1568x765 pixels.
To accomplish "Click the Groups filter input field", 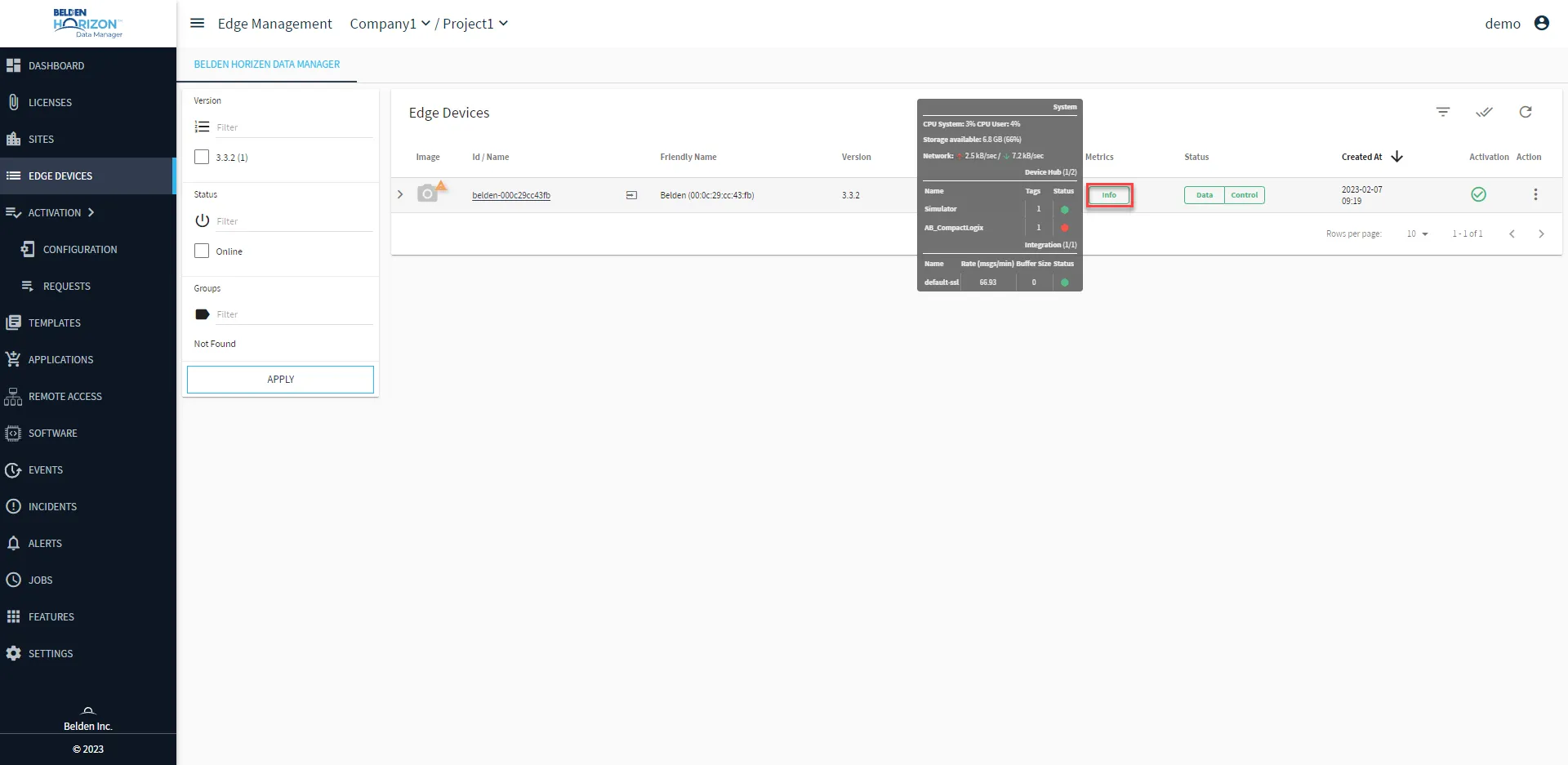I will tap(294, 314).
